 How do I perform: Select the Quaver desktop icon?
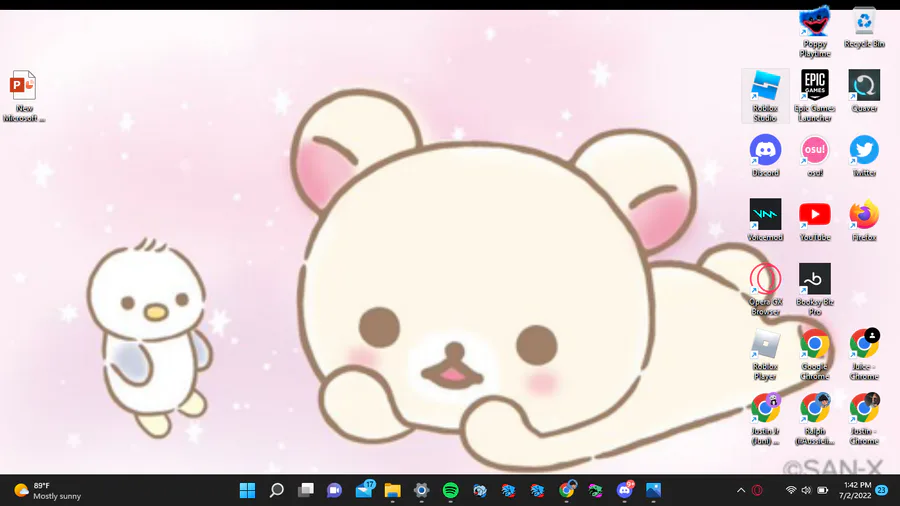pos(864,91)
